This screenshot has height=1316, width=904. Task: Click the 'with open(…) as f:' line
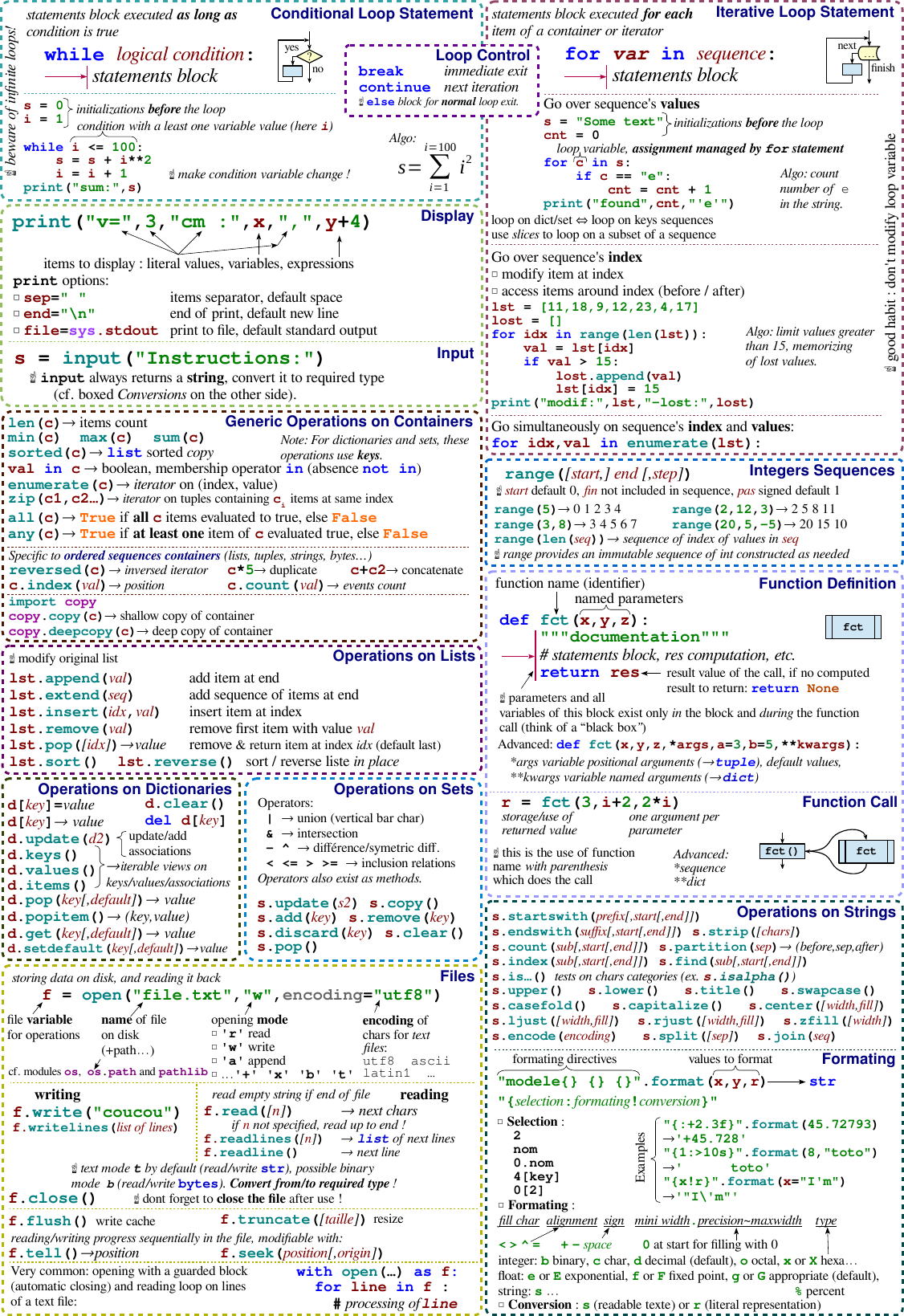(x=377, y=1272)
